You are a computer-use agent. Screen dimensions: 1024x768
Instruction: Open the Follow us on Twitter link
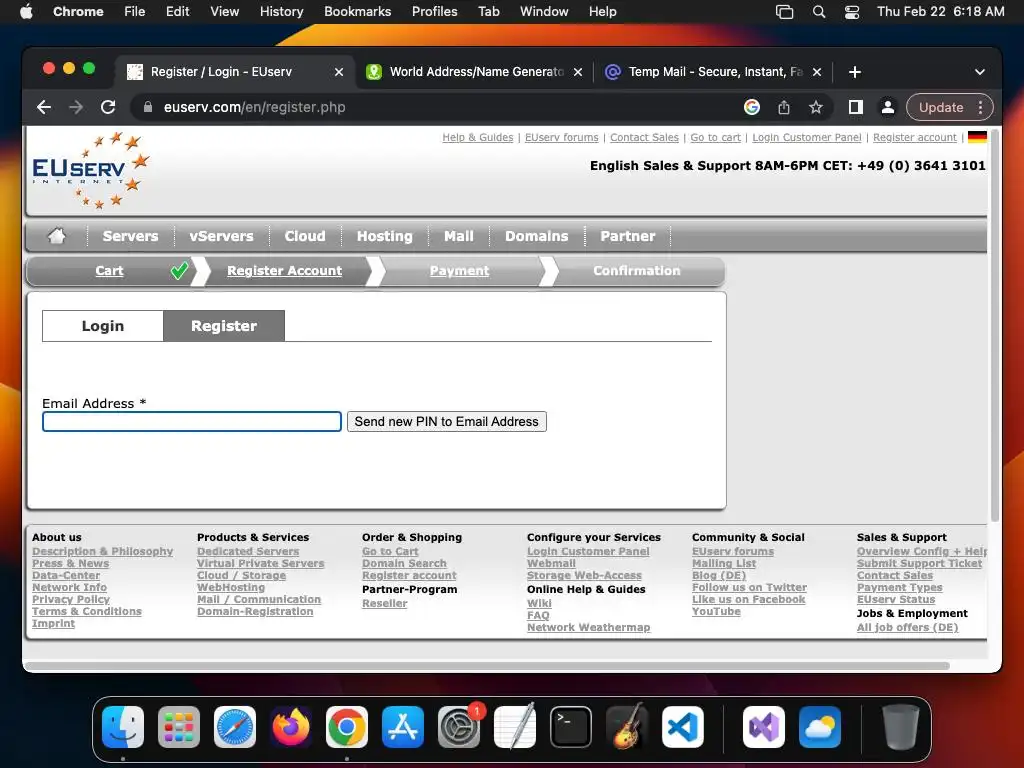[x=749, y=588]
